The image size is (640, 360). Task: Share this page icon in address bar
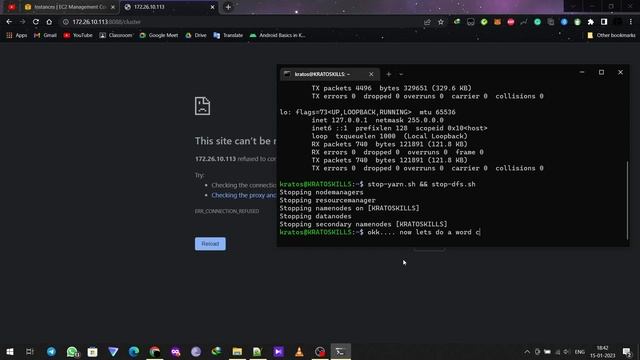427,22
